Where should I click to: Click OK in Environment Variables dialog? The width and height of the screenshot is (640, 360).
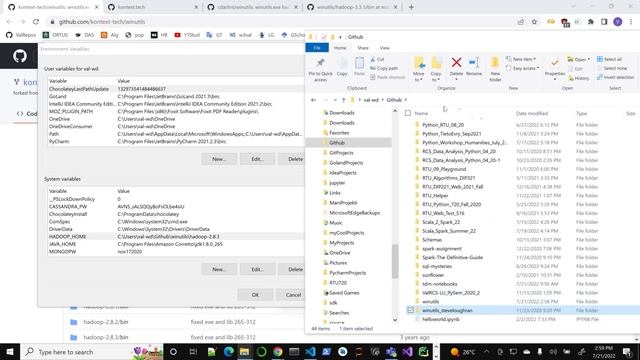point(255,294)
